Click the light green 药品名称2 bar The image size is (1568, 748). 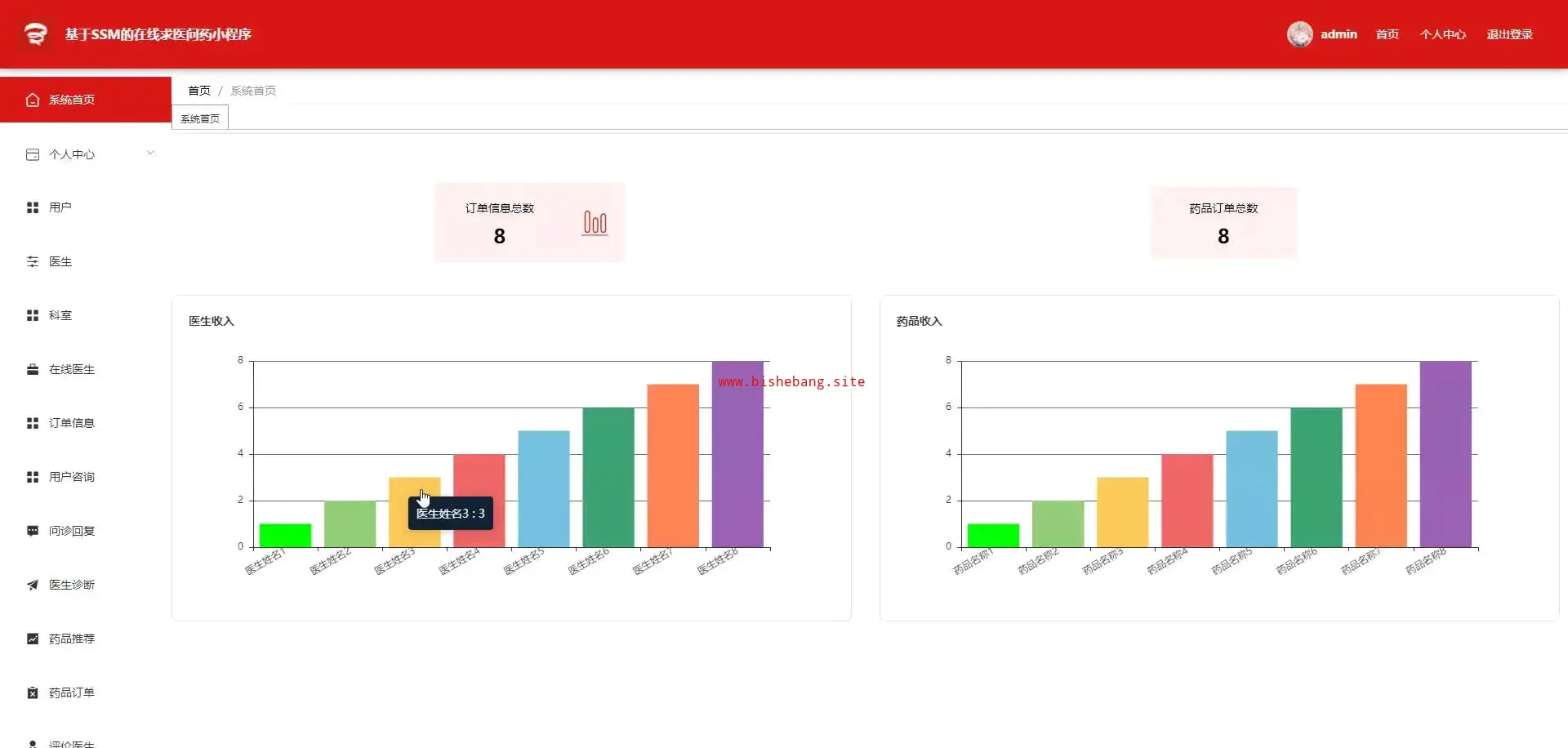pyautogui.click(x=1058, y=524)
